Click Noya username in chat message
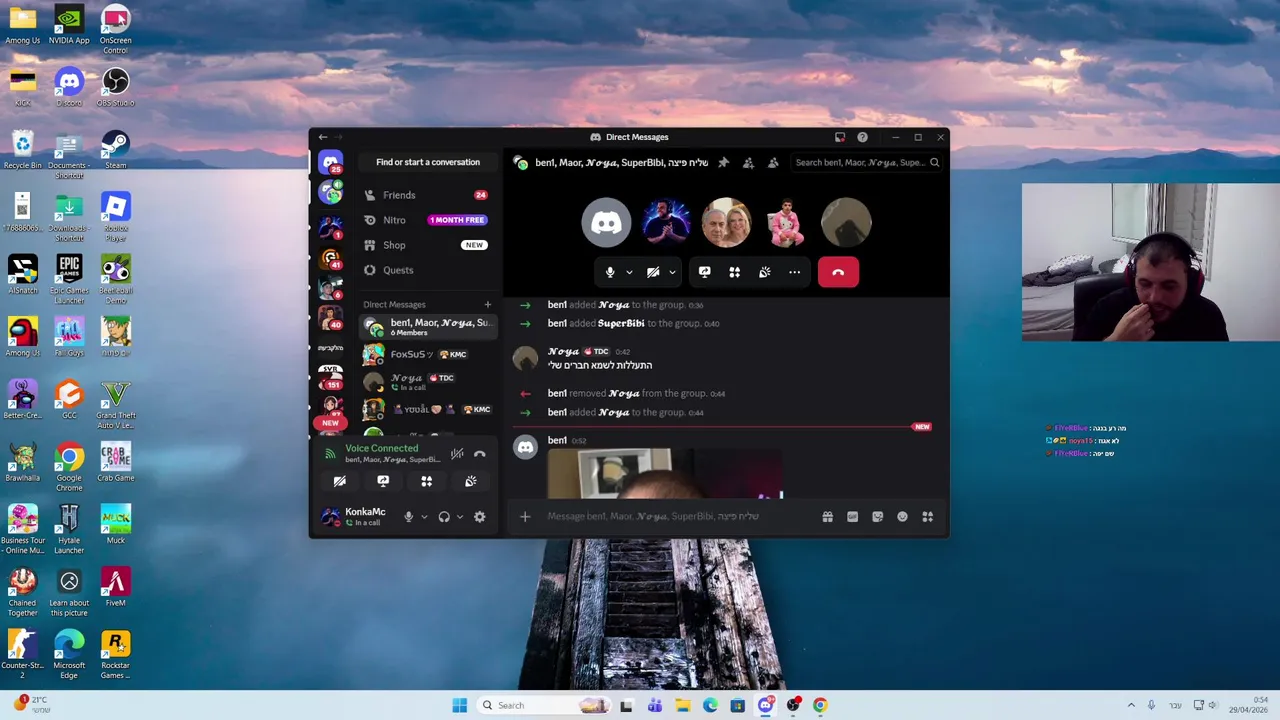The height and width of the screenshot is (720, 1280). pyautogui.click(x=563, y=352)
